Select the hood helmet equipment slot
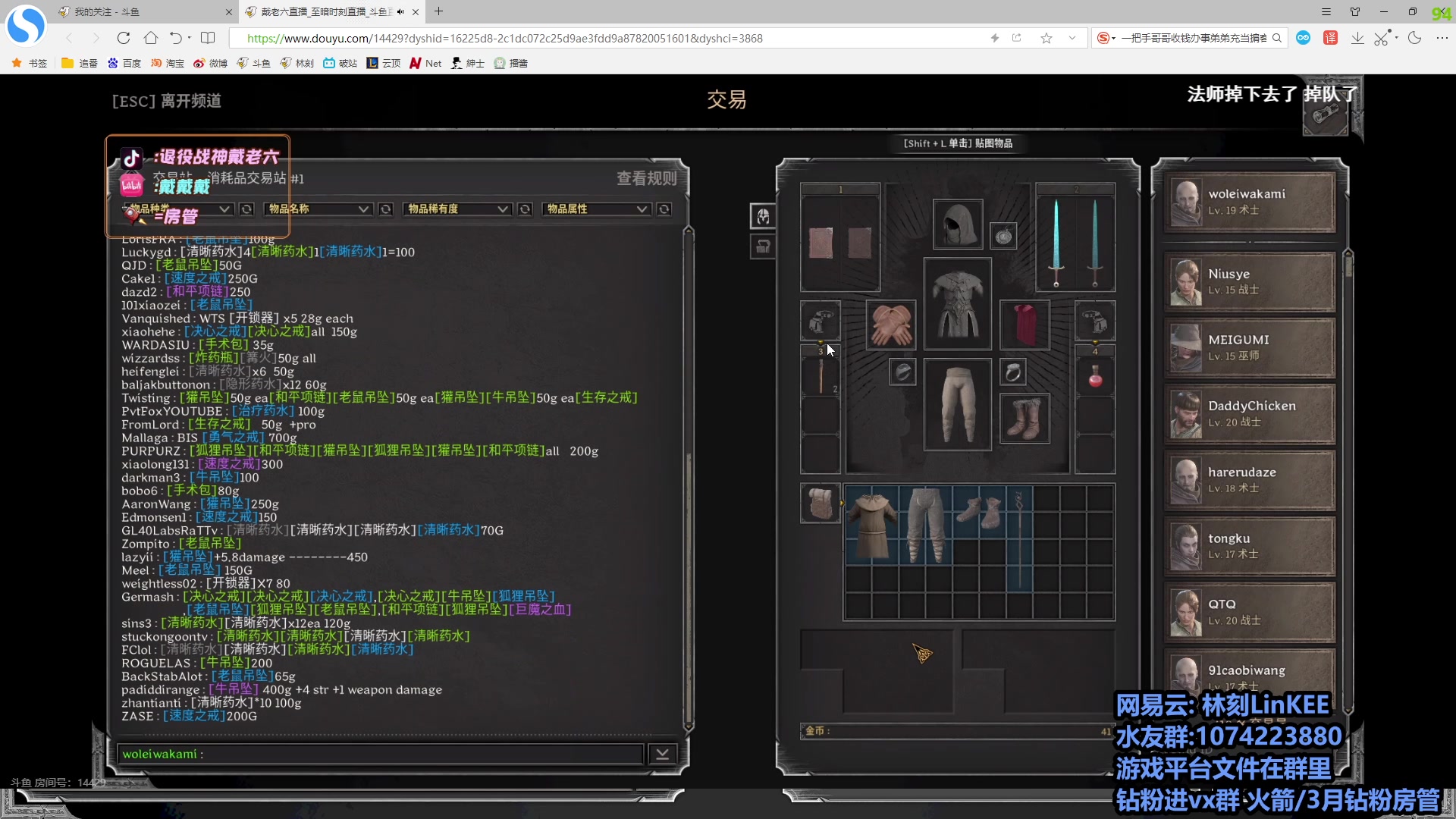This screenshot has width=1456, height=819. pos(958,224)
